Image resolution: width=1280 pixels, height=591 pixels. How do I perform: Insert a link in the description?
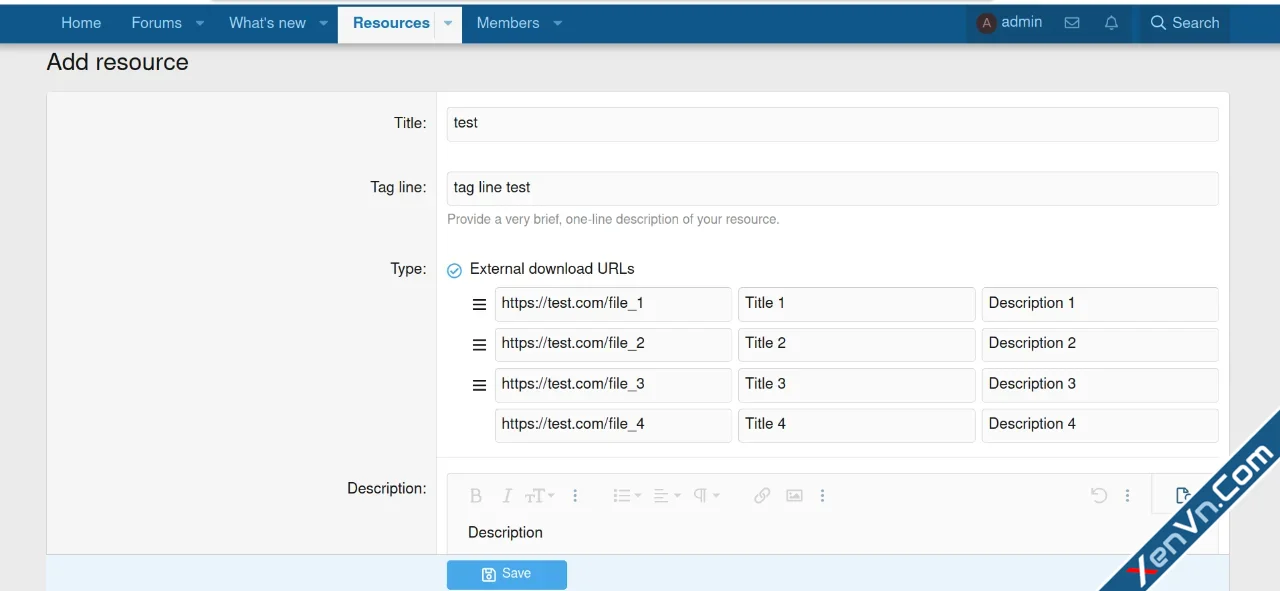click(x=762, y=496)
